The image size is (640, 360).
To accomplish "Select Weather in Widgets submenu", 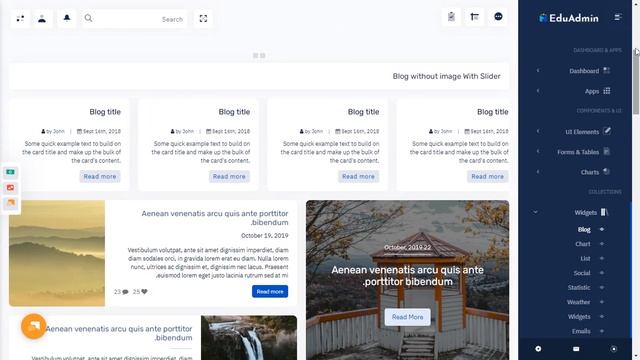I will pyautogui.click(x=578, y=302).
